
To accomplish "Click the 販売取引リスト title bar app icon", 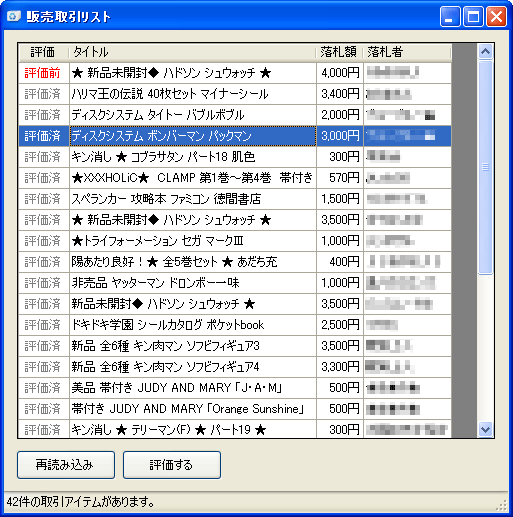I will pyautogui.click(x=14, y=16).
